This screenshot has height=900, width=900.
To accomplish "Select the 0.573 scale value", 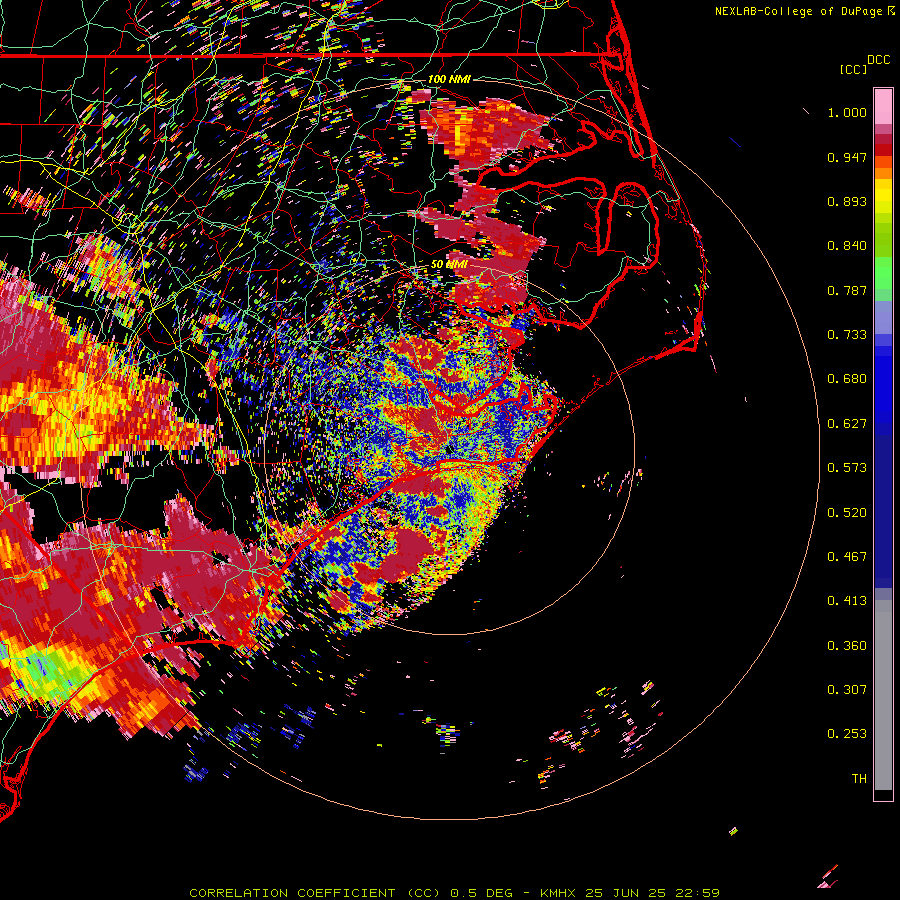I will (847, 468).
